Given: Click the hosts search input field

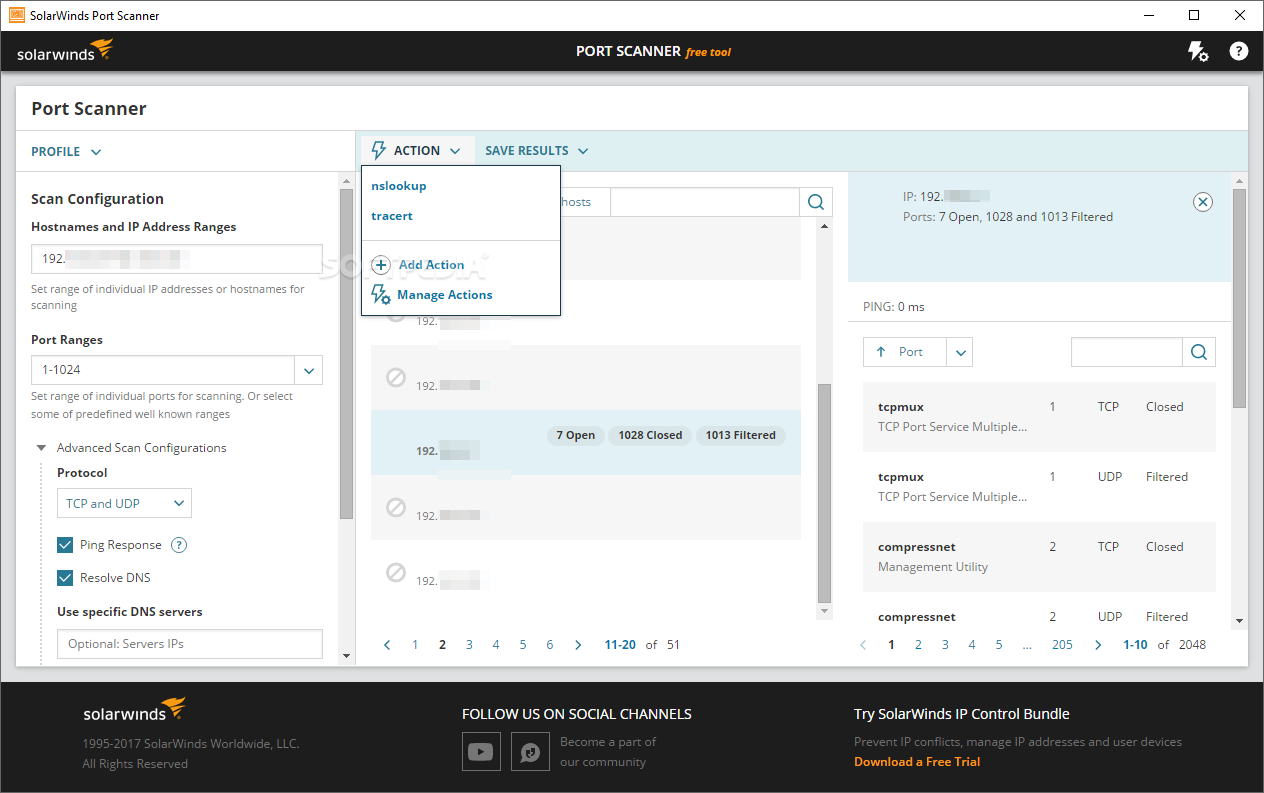Looking at the screenshot, I should pyautogui.click(x=705, y=202).
